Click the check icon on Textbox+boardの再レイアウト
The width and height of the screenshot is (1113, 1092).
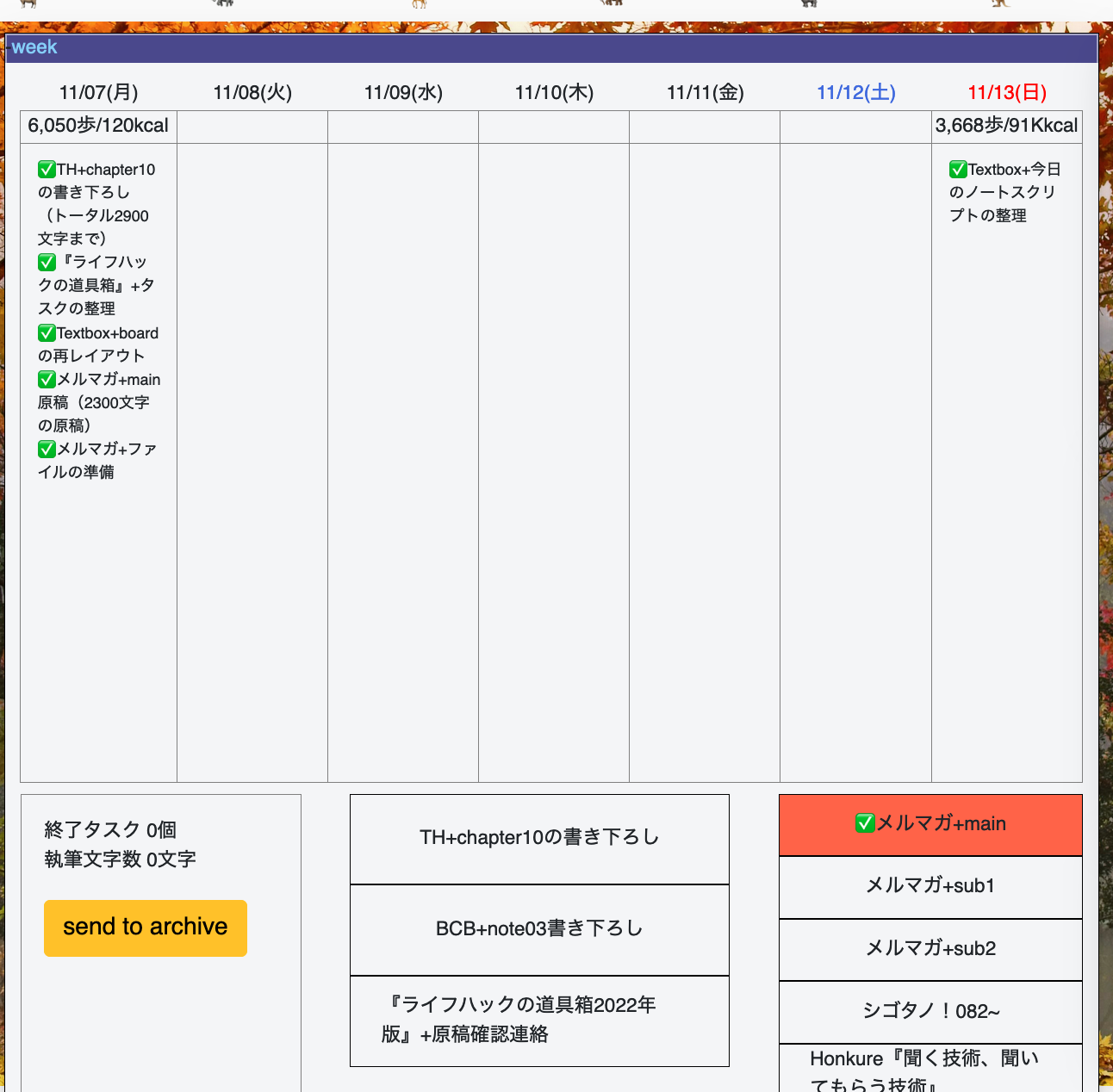47,332
